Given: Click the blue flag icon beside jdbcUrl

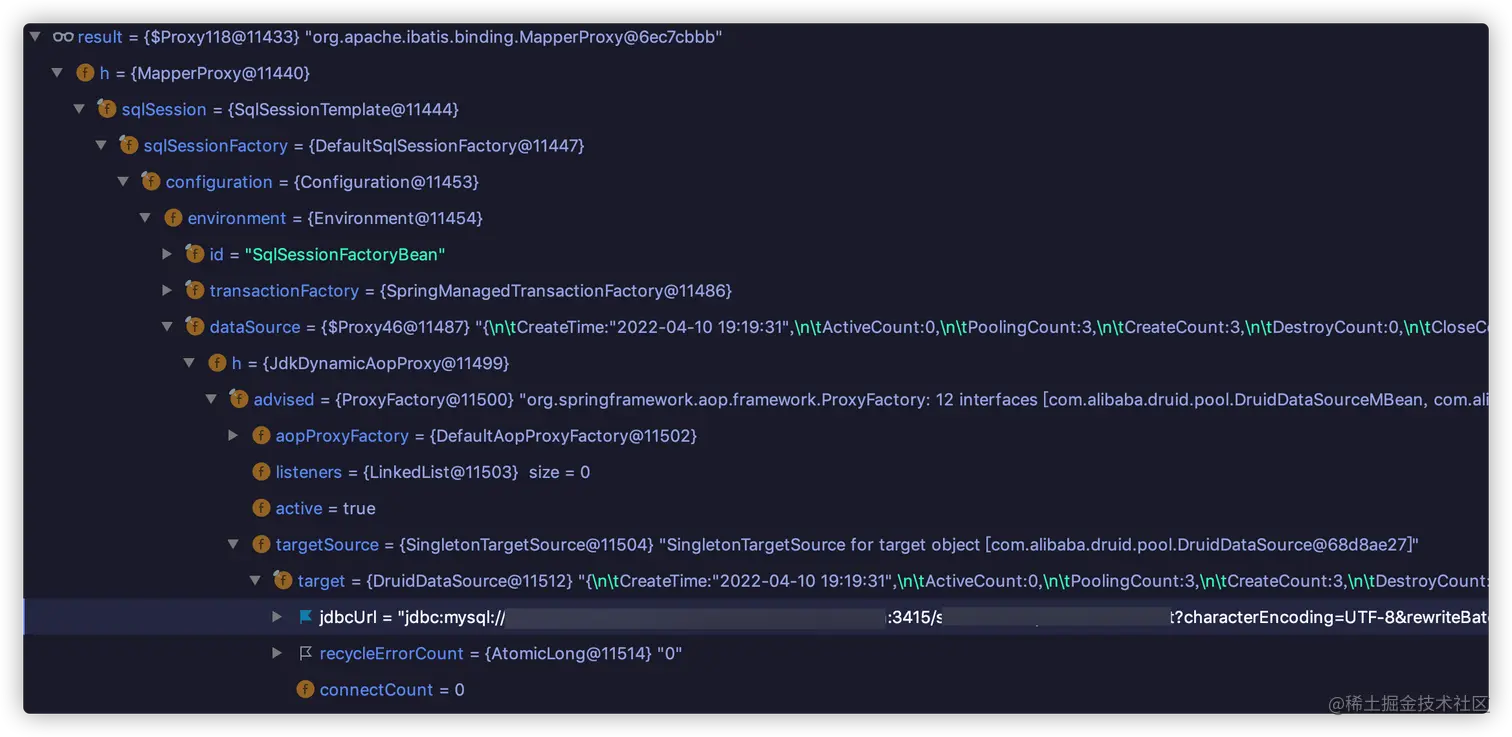Looking at the screenshot, I should click(305, 617).
